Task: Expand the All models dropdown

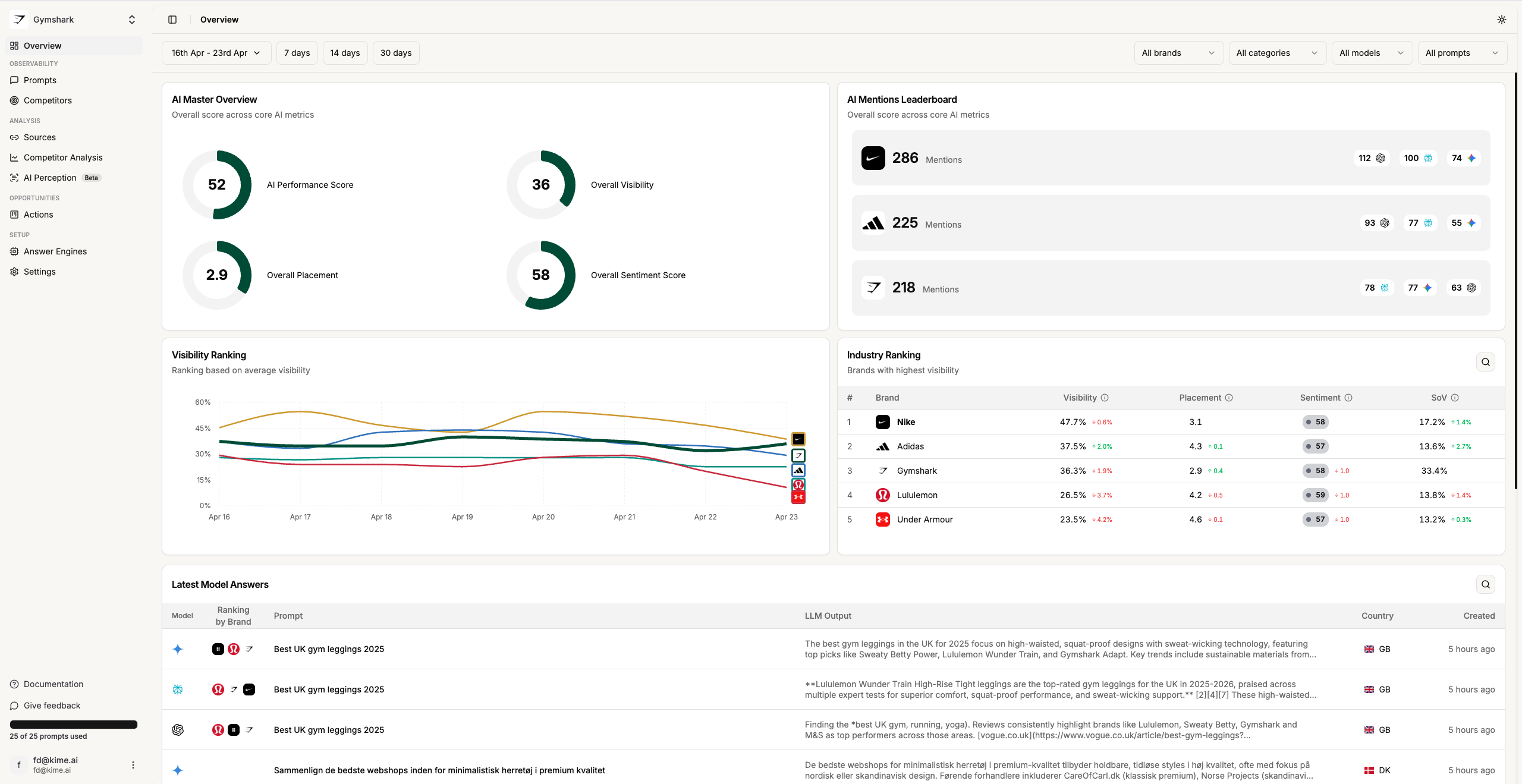Action: [x=1372, y=53]
